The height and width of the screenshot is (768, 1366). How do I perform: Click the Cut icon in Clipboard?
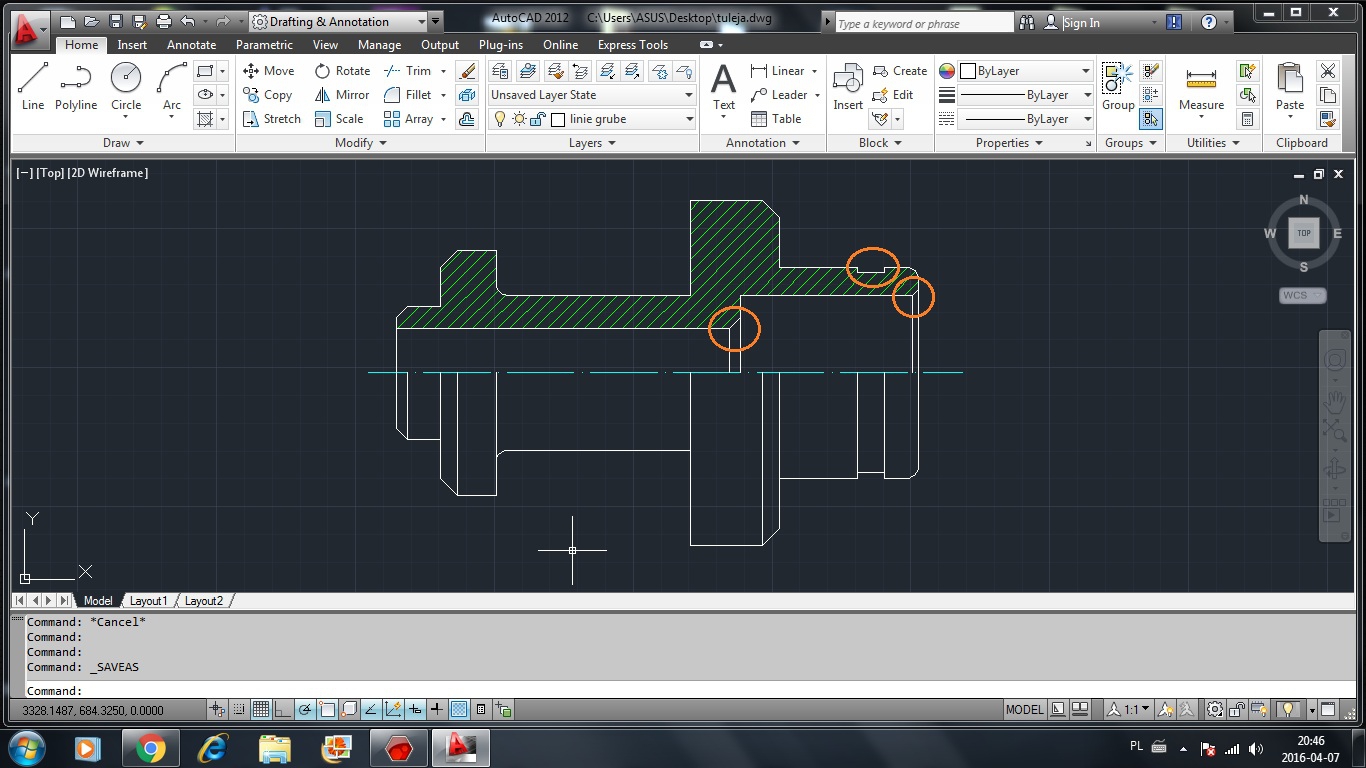pos(1328,71)
